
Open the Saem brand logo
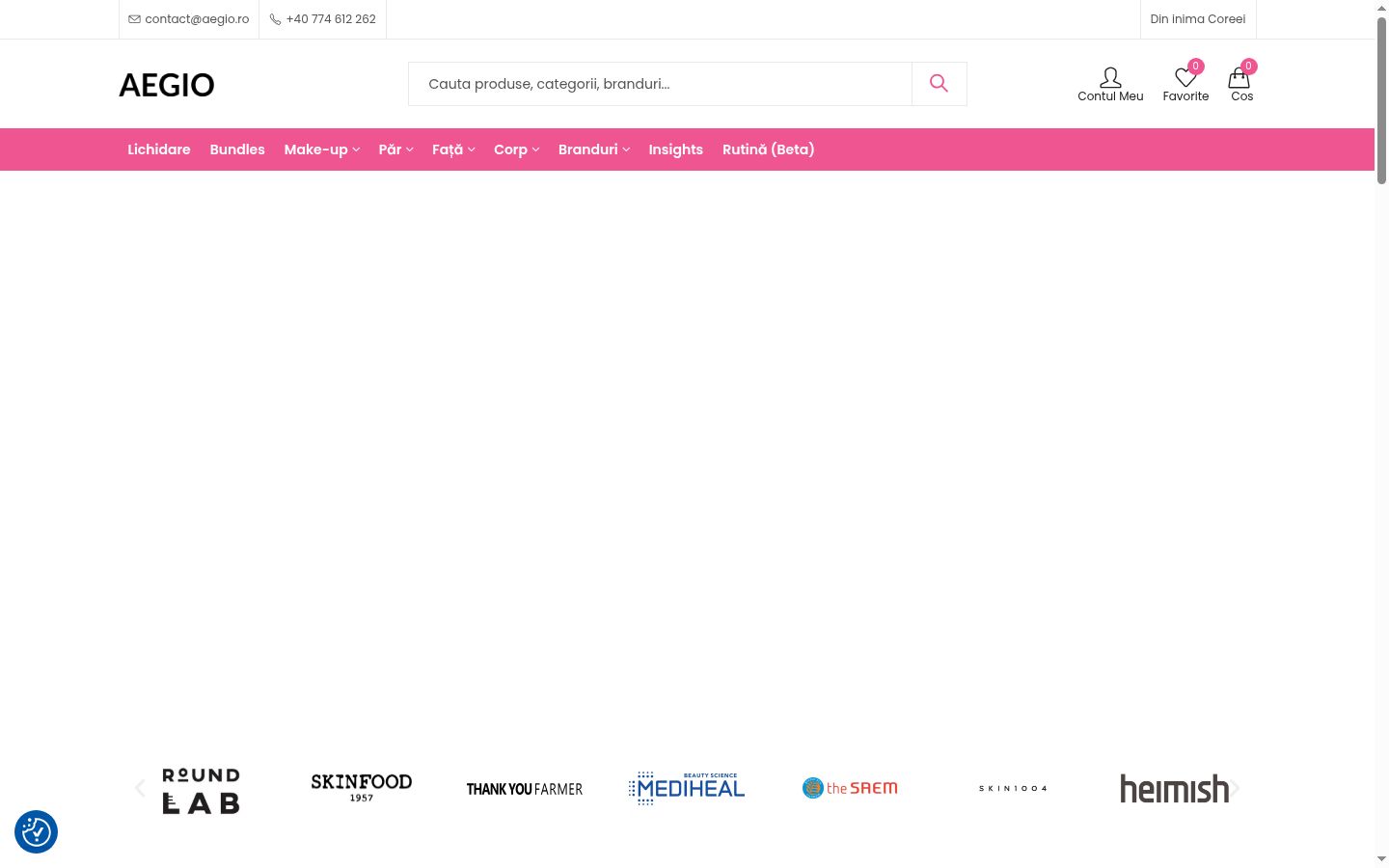[850, 788]
